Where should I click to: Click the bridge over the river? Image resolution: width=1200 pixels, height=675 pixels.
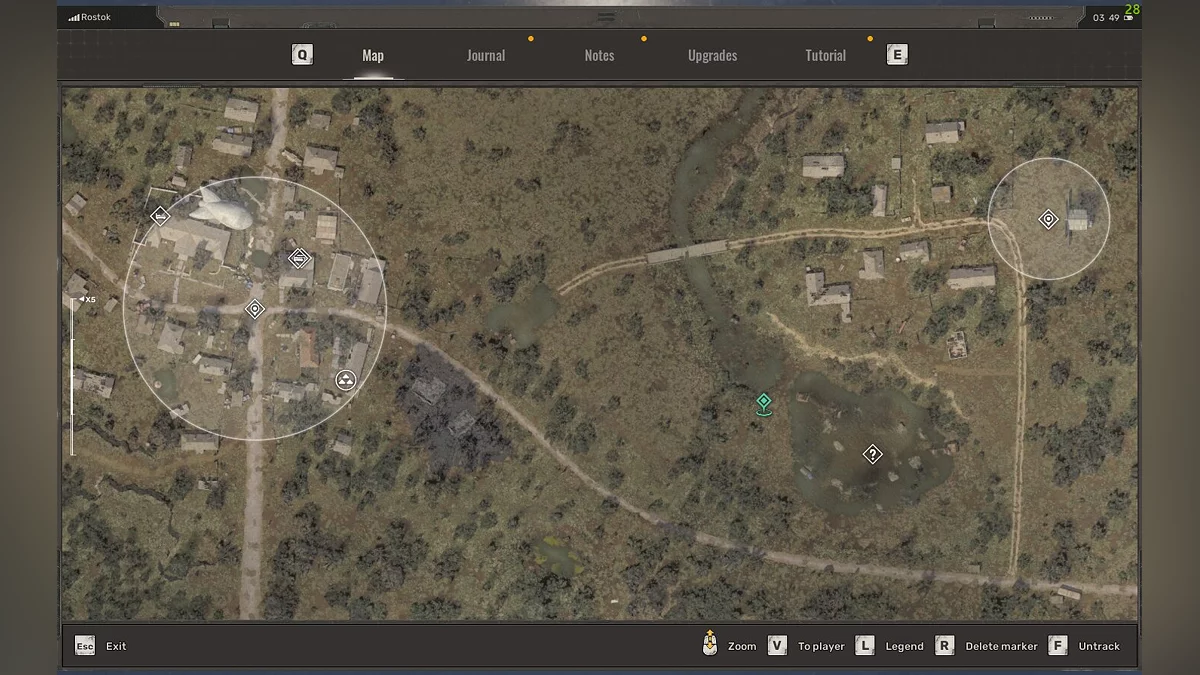[x=689, y=252]
